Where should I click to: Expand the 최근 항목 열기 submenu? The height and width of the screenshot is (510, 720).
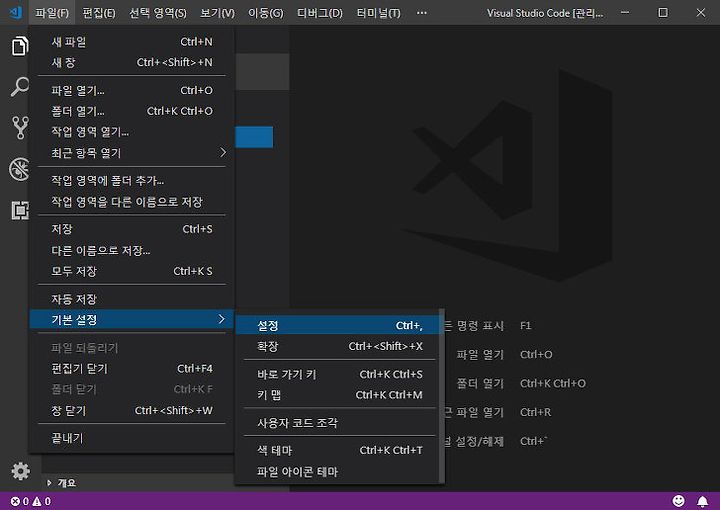[132, 152]
